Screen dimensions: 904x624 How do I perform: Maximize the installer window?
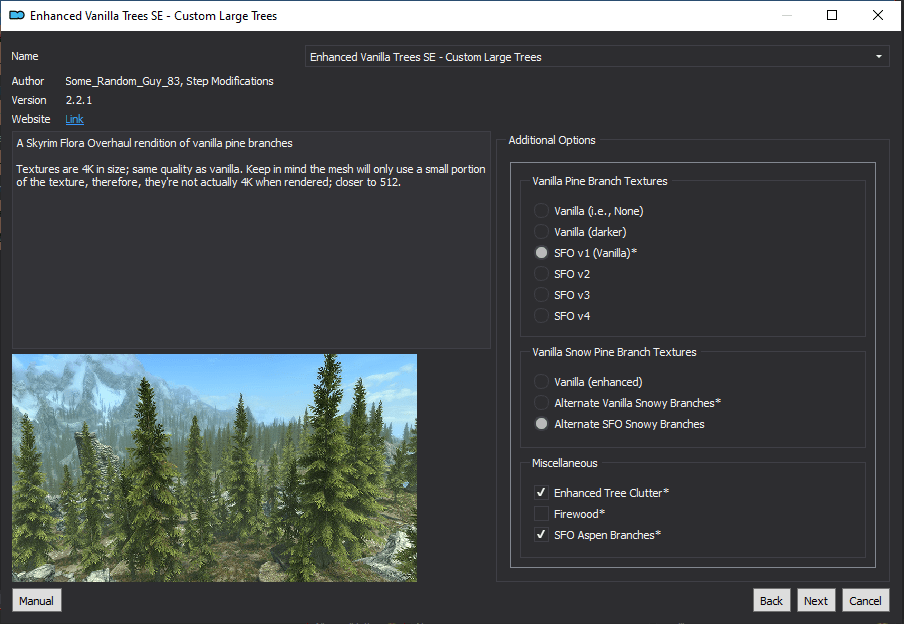coord(832,15)
